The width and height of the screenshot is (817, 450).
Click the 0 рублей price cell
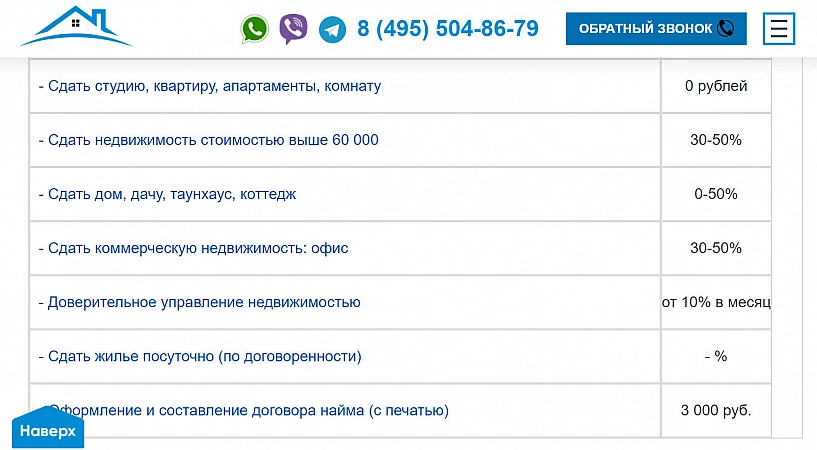715,86
